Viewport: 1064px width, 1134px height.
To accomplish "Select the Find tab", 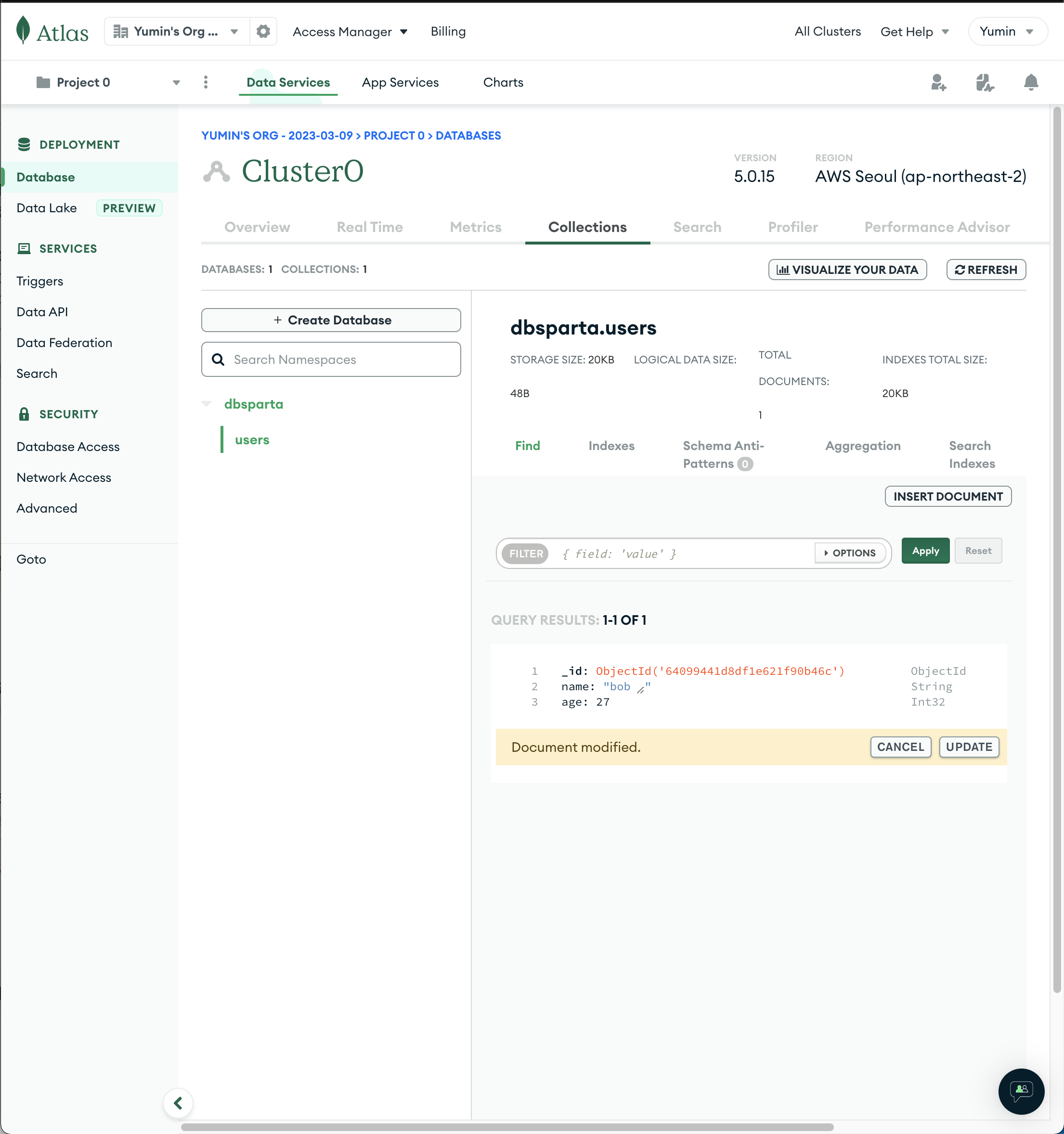I will pos(528,446).
